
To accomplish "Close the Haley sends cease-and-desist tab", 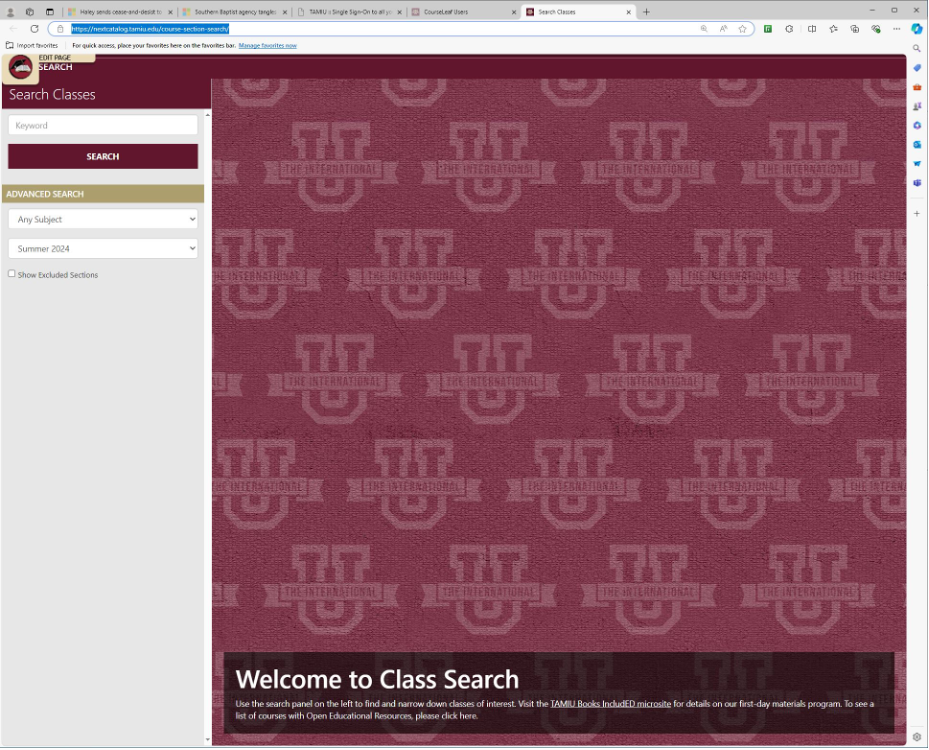I will (170, 12).
